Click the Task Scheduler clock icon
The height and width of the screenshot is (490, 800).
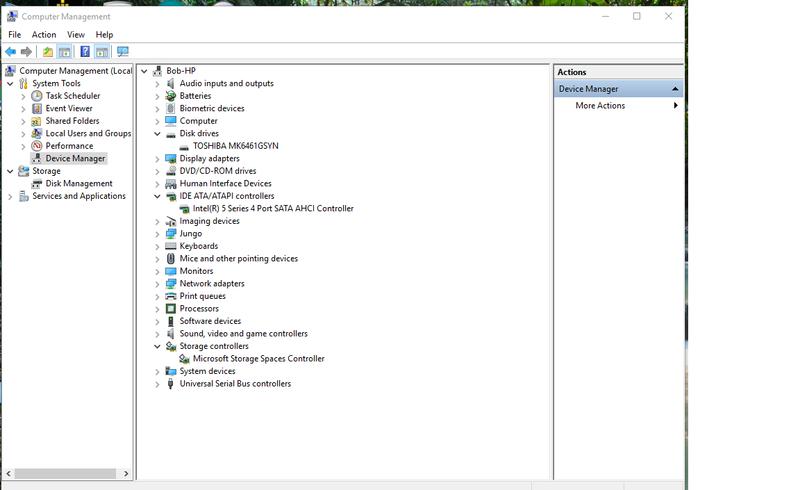coord(37,96)
